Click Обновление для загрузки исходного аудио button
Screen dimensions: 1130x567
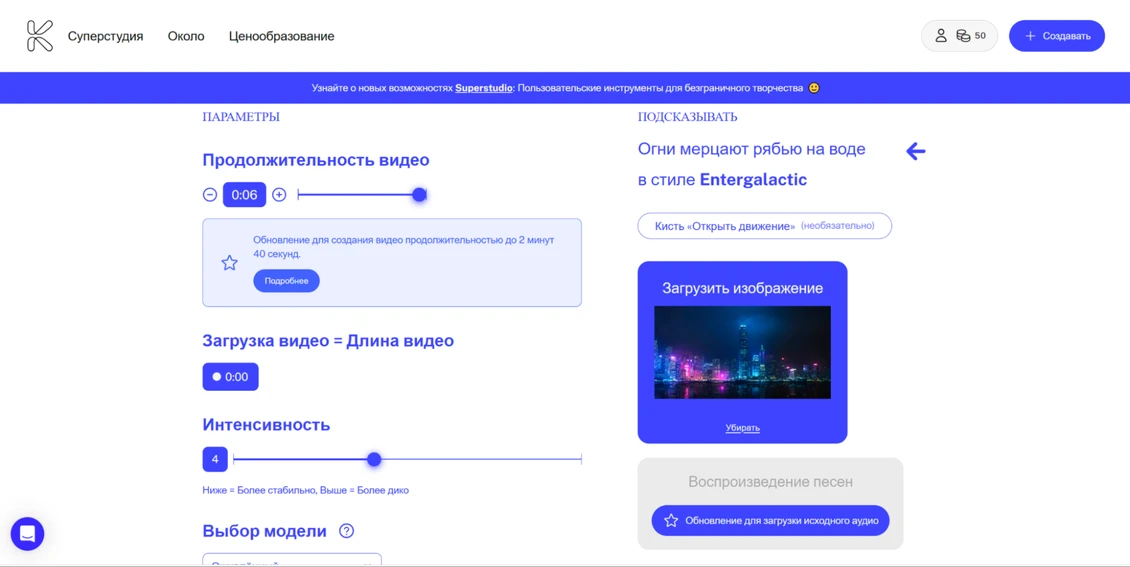coord(770,520)
